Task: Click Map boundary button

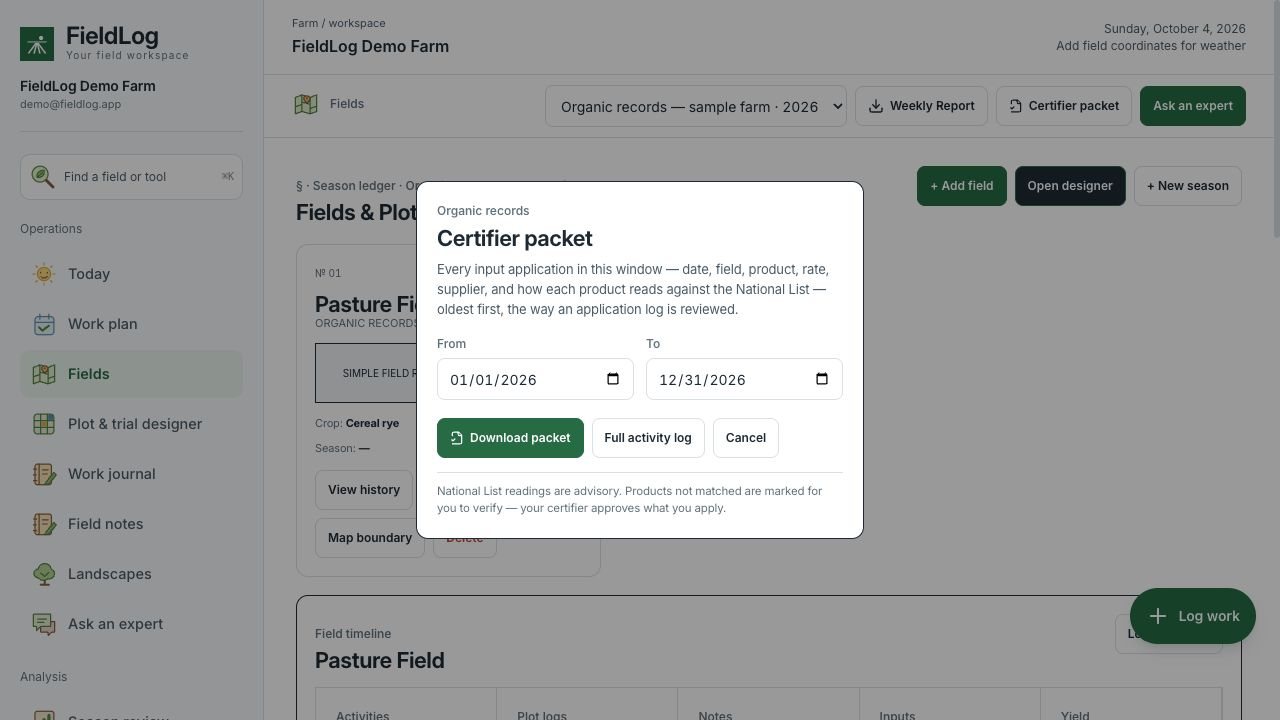Action: pyautogui.click(x=370, y=538)
